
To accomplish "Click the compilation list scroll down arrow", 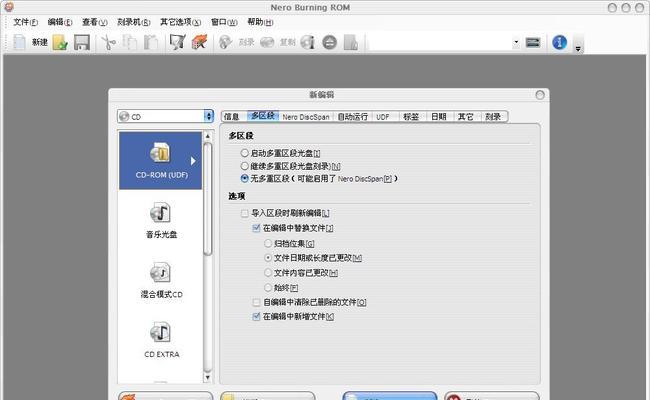I will coord(208,377).
